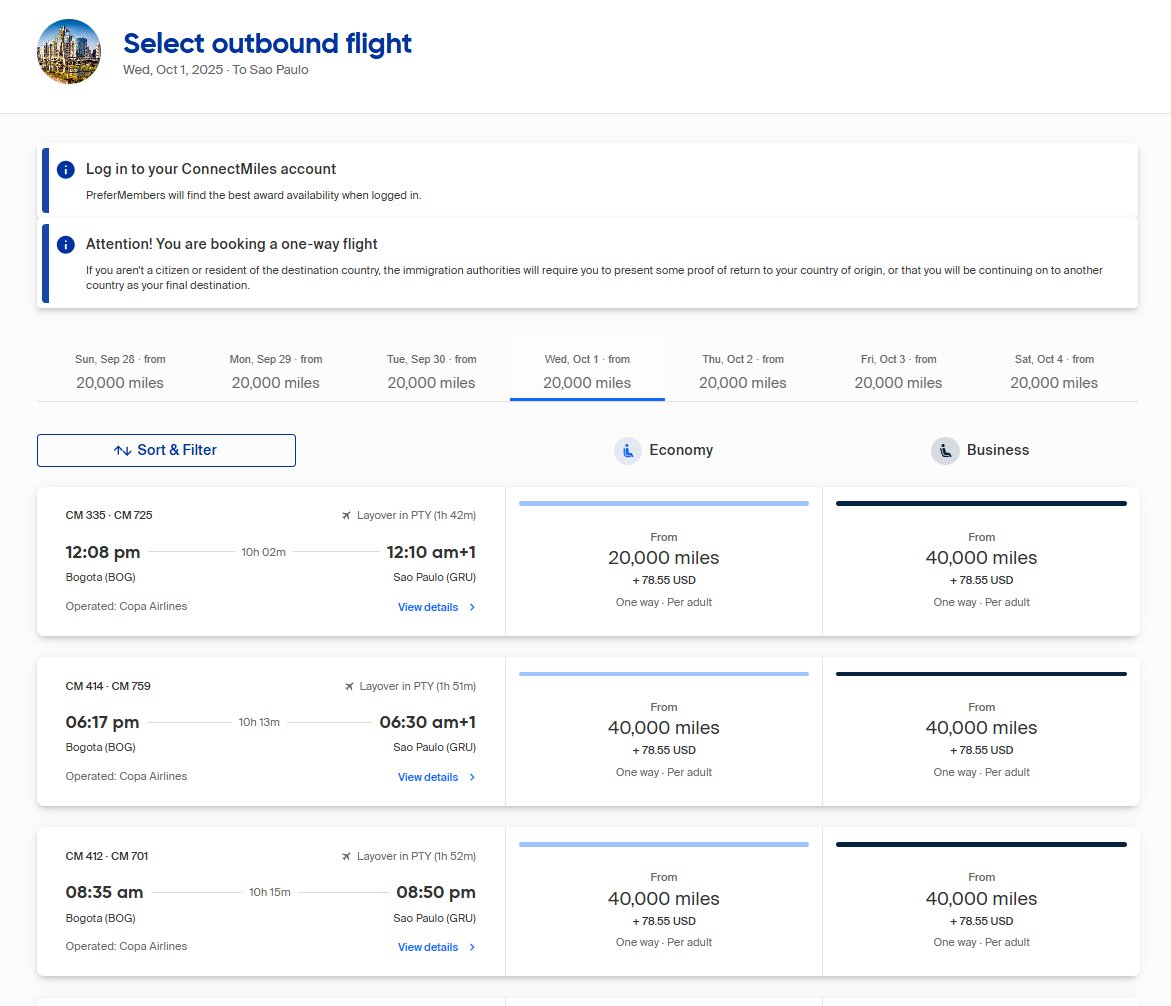The image size is (1171, 1006).
Task: Click the 'CM 335 · CM 725' flight numbers
Action: [109, 515]
